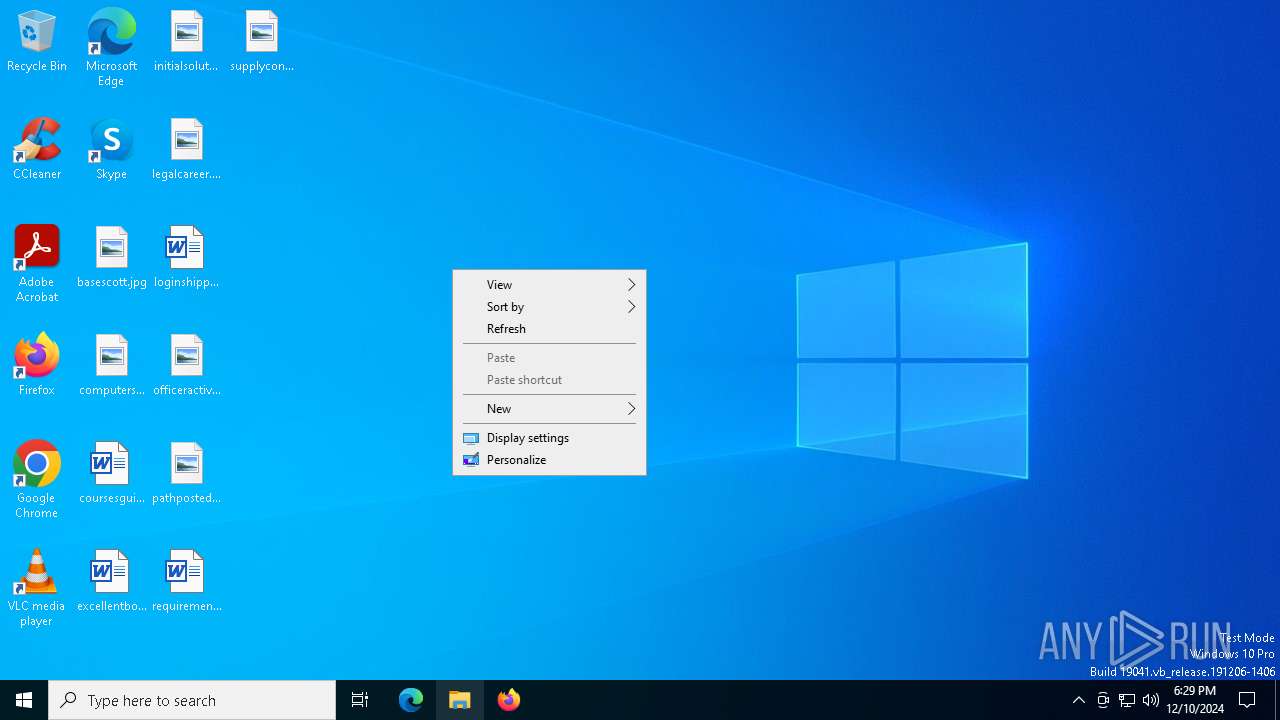Select the legalcareer image file
Viewport: 1280px width, 720px height.
click(186, 150)
